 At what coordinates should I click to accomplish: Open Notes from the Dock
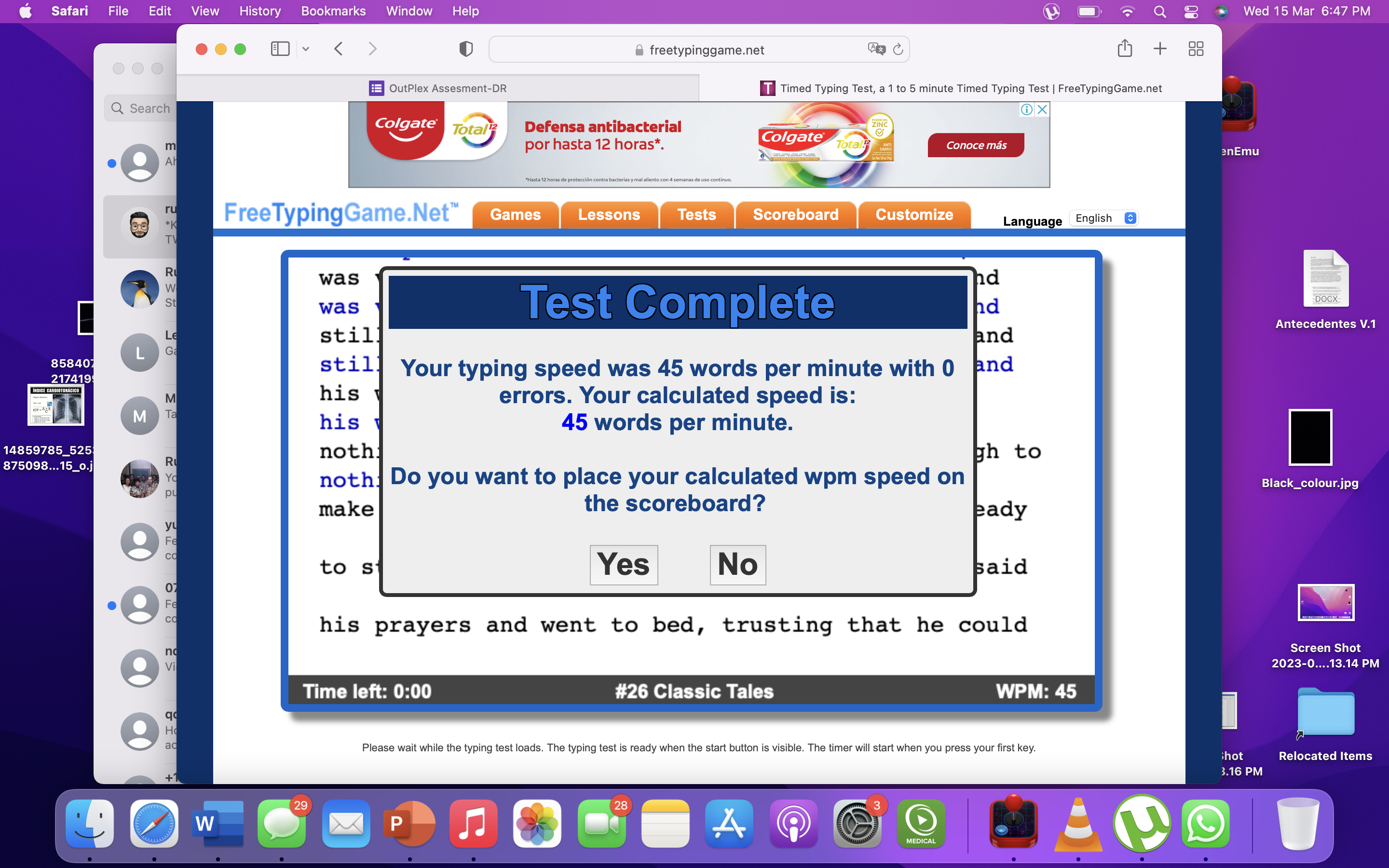pos(665,824)
